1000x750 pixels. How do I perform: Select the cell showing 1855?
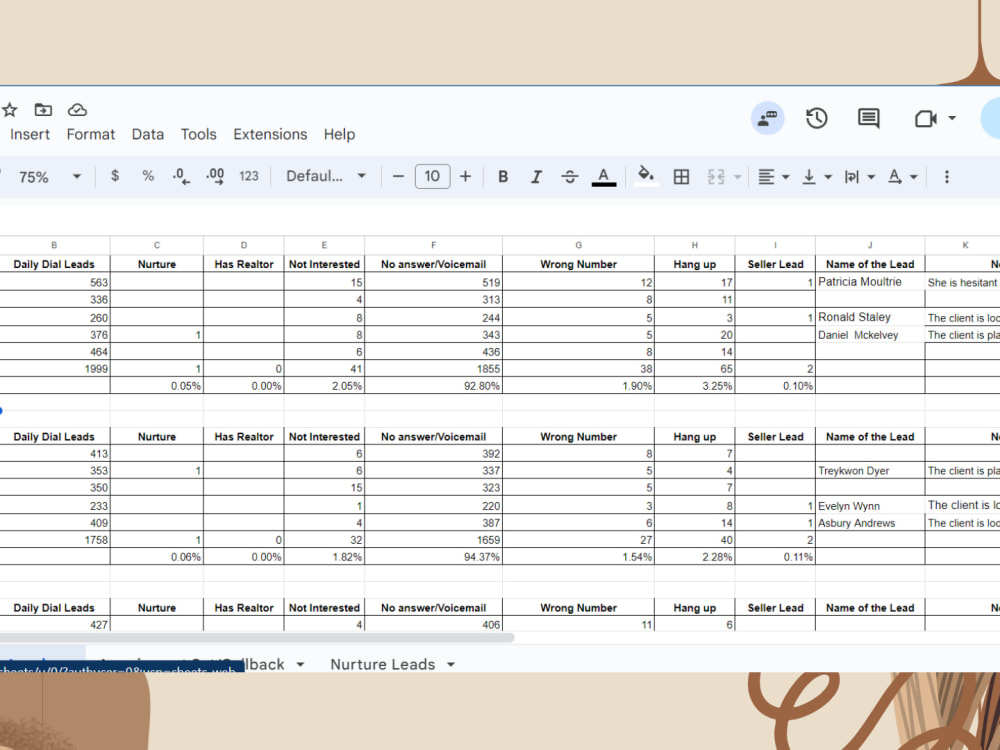click(x=434, y=369)
